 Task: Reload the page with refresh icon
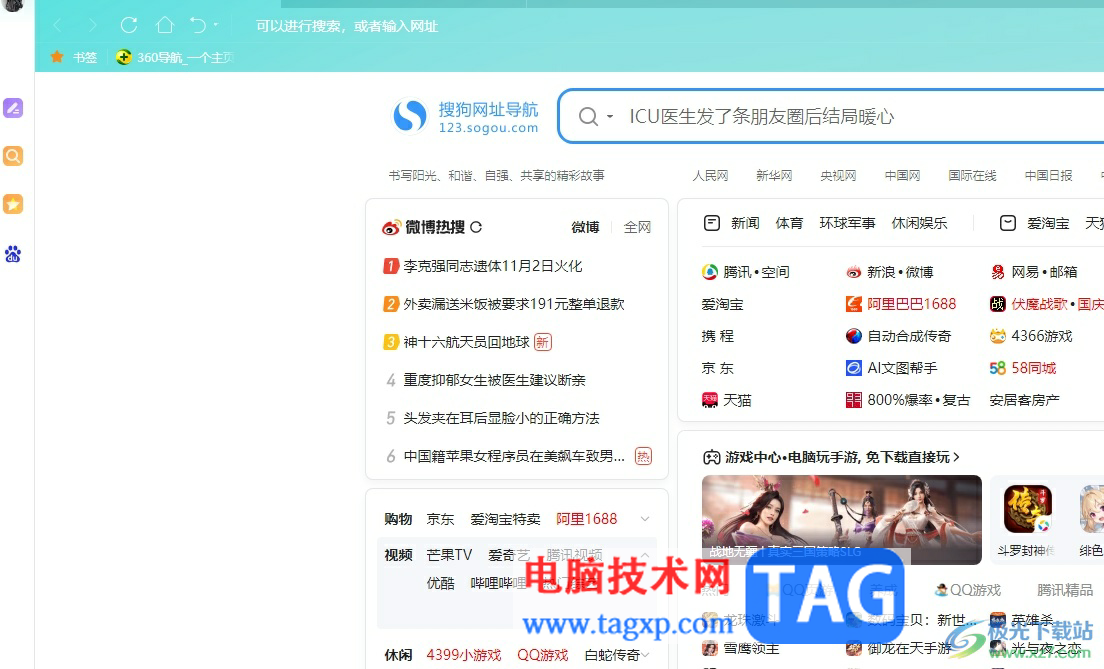pyautogui.click(x=129, y=25)
